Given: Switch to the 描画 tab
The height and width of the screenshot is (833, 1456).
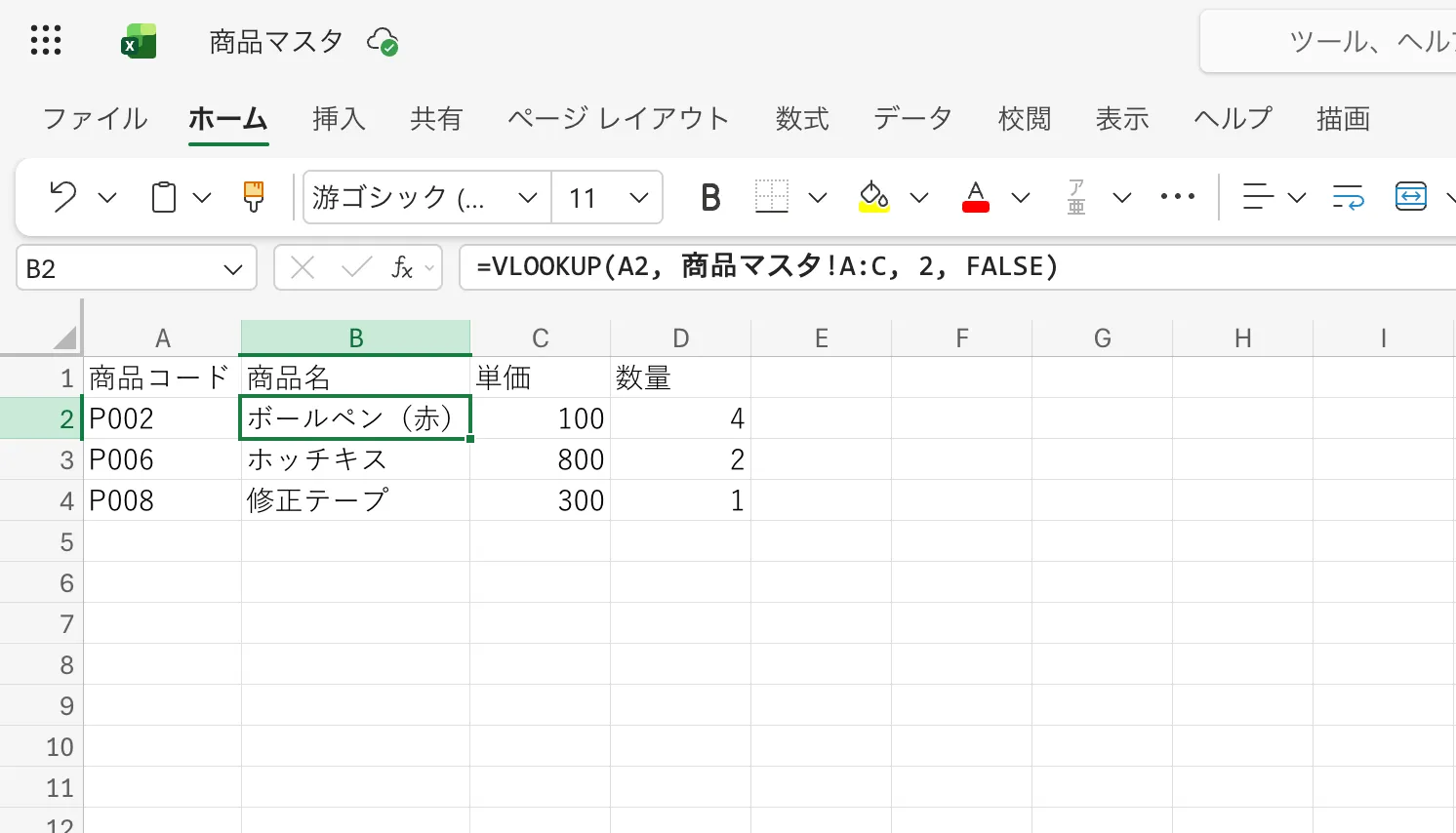Looking at the screenshot, I should (x=1344, y=119).
